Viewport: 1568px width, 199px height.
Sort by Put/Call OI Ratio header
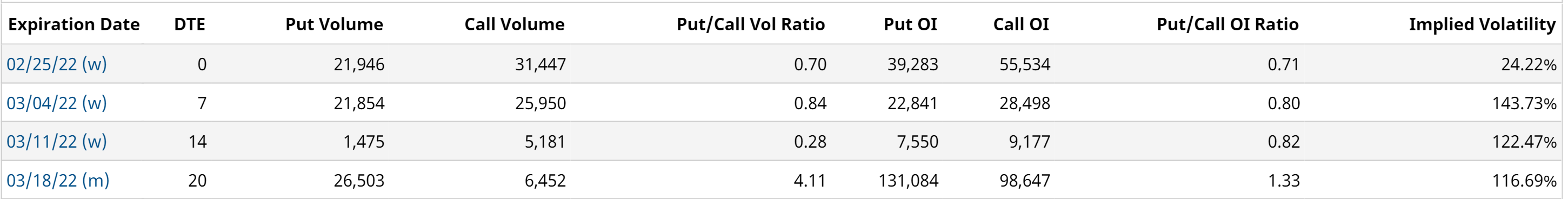click(x=1227, y=24)
